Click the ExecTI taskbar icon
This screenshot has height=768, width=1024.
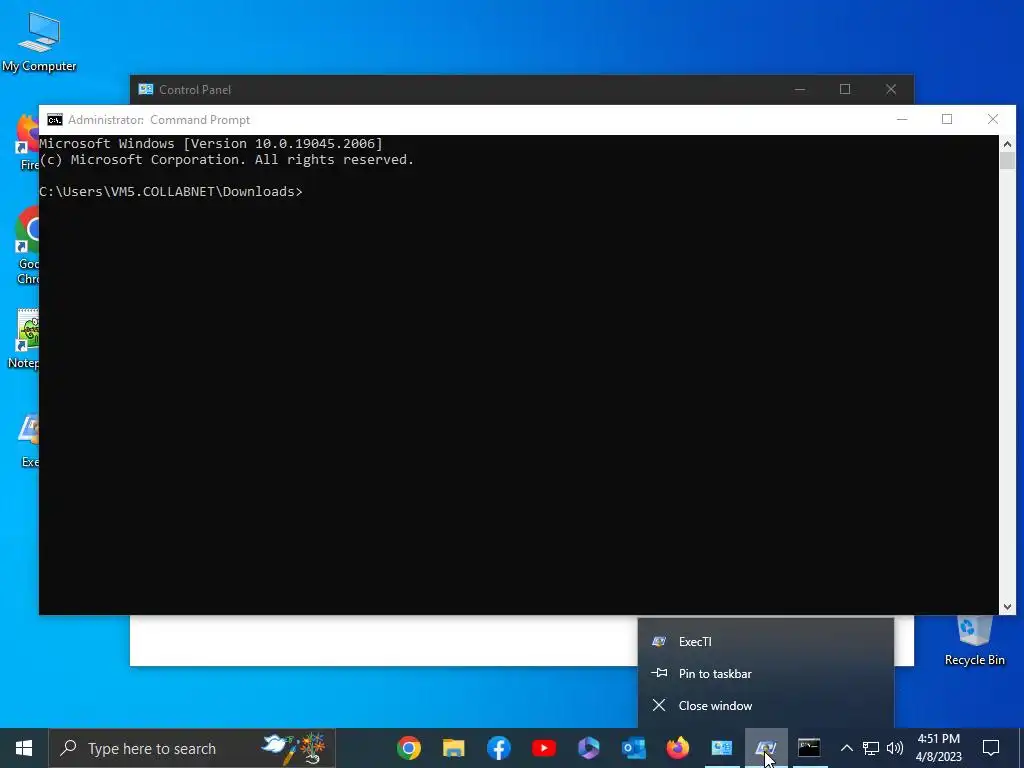coord(766,748)
